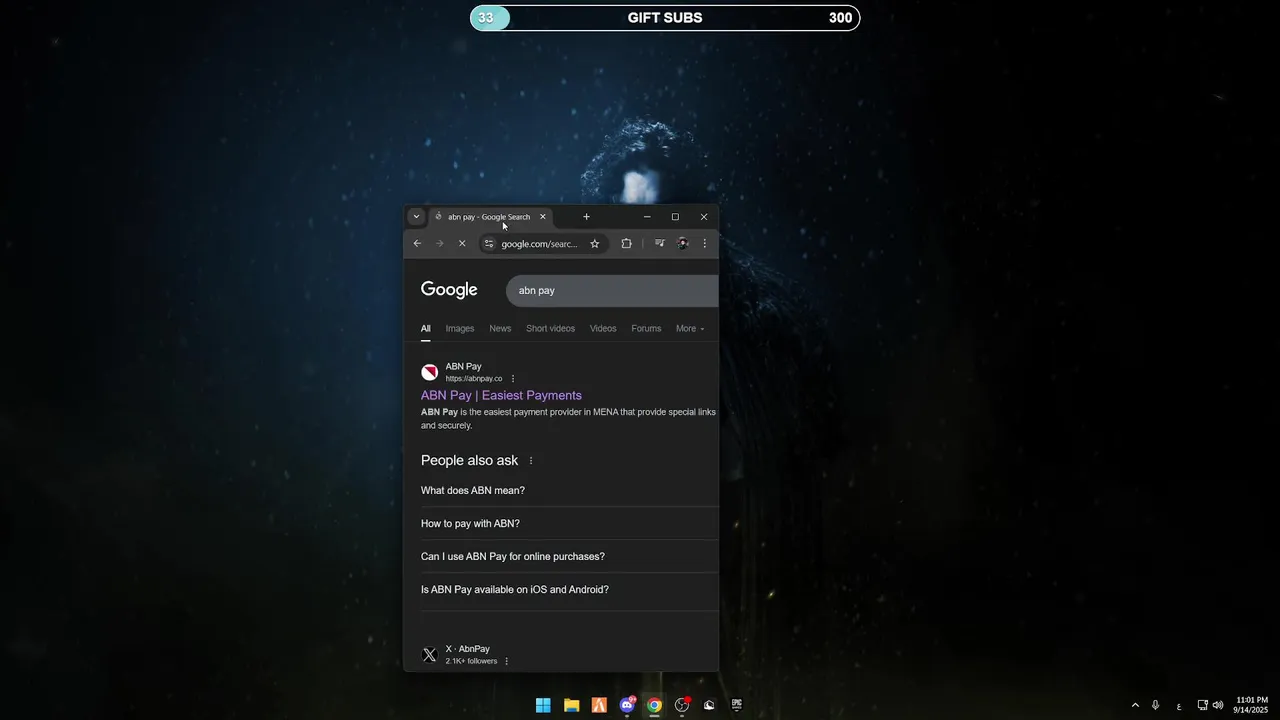Open the 'X · AbnPay' result source
This screenshot has height=720, width=1280.
467,649
